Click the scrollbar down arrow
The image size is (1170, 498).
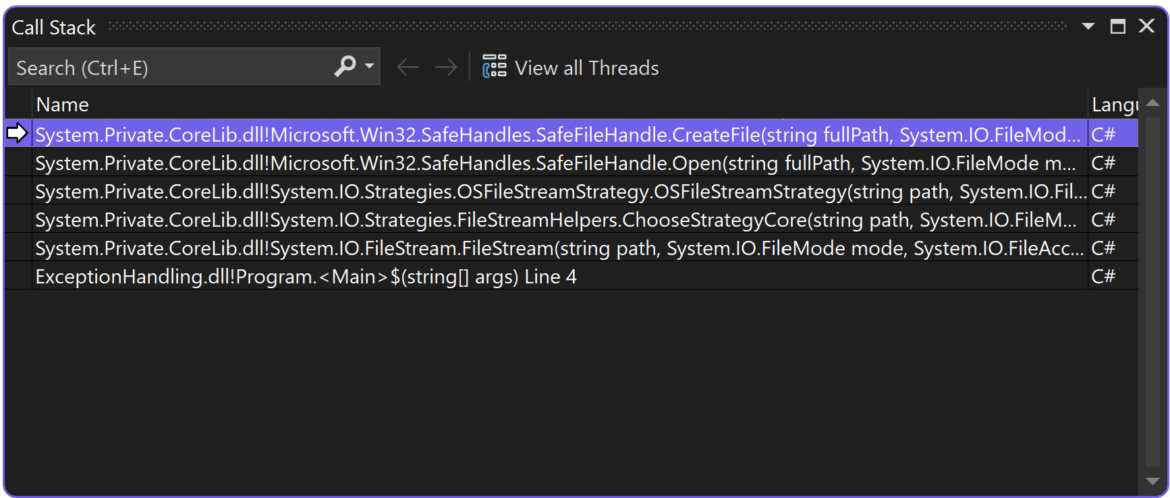(x=1151, y=481)
